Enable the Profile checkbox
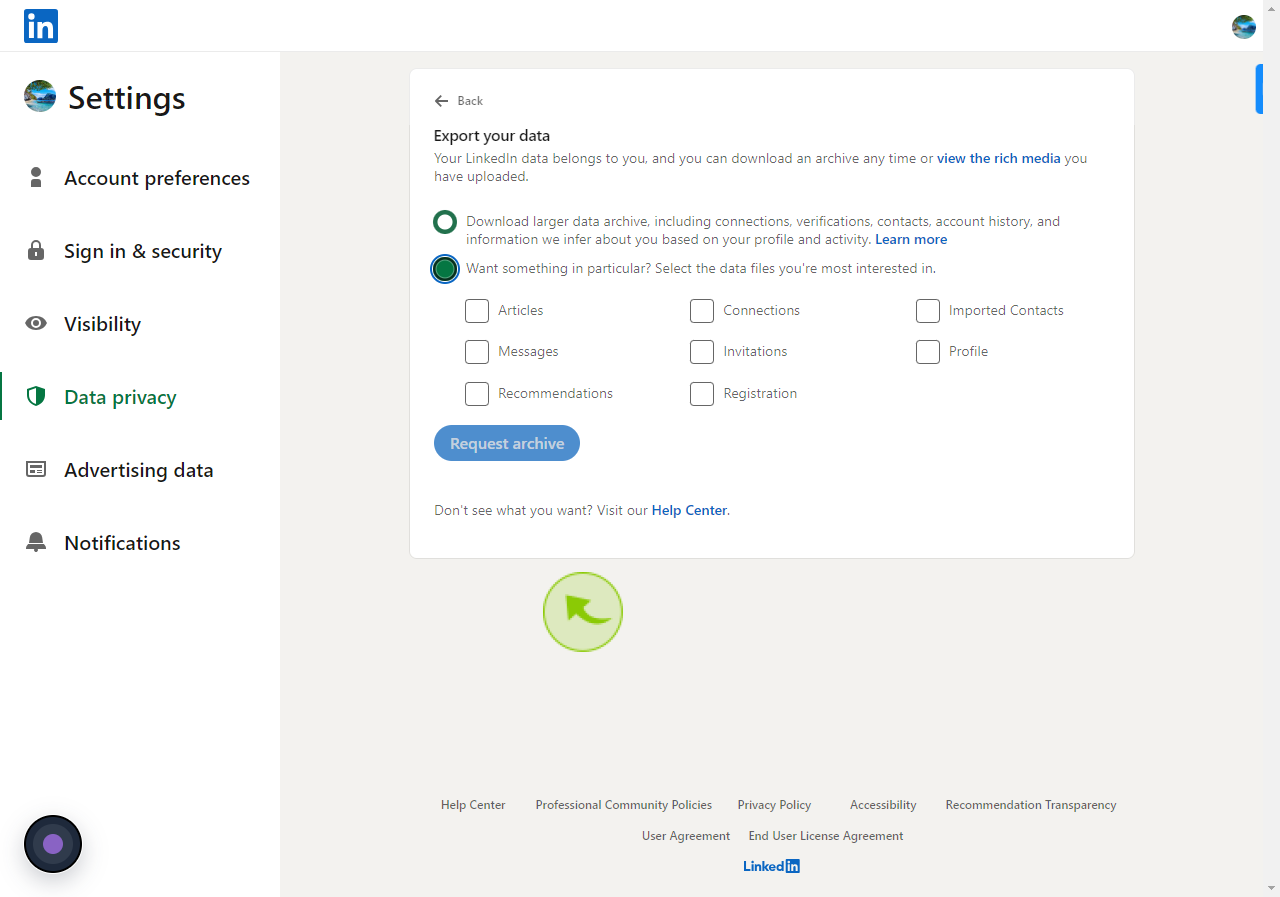Screen dimensions: 1280x897 point(928,352)
